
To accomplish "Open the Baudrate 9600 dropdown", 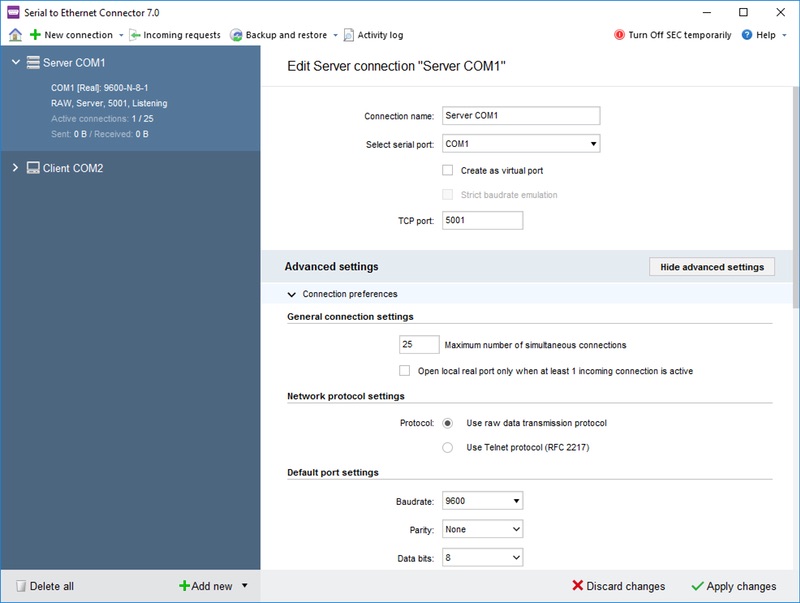I will pyautogui.click(x=482, y=501).
